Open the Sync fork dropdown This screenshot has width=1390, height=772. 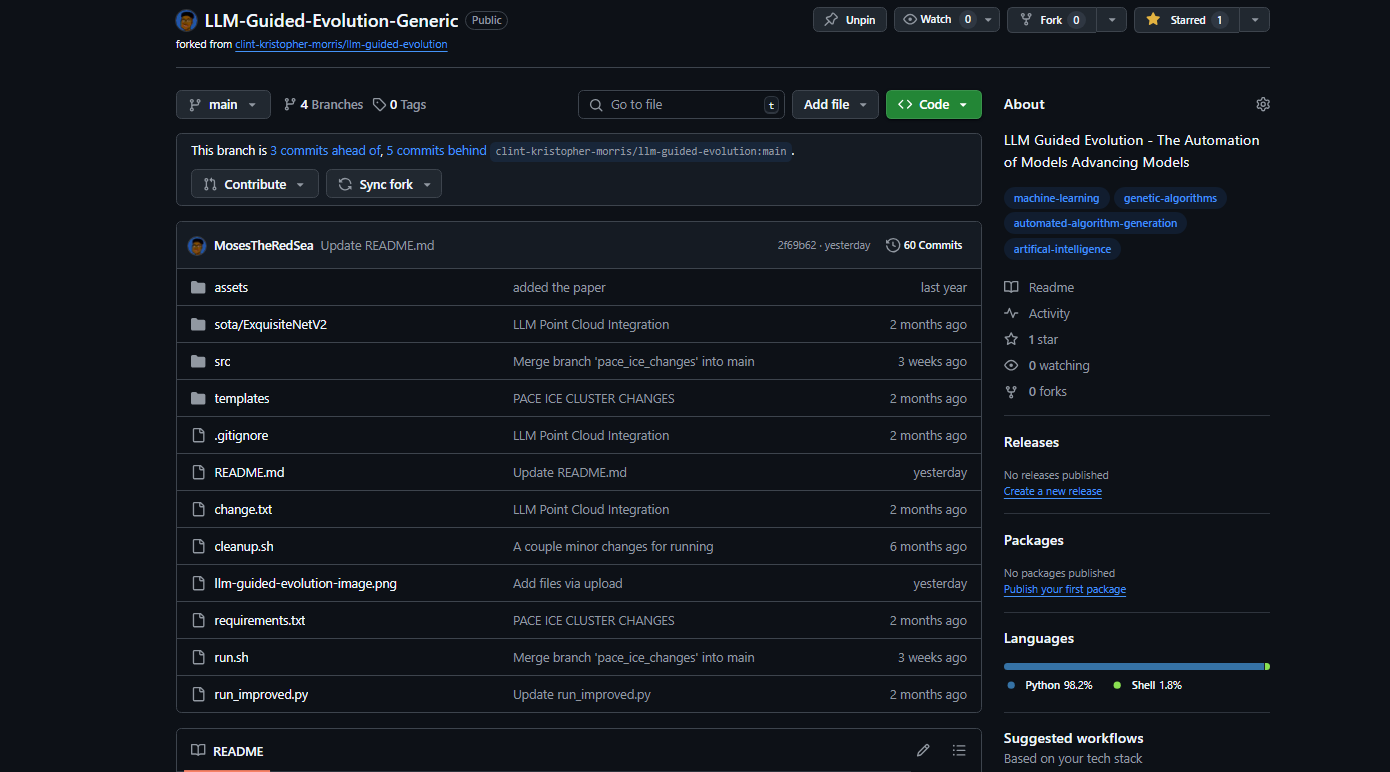pyautogui.click(x=384, y=184)
